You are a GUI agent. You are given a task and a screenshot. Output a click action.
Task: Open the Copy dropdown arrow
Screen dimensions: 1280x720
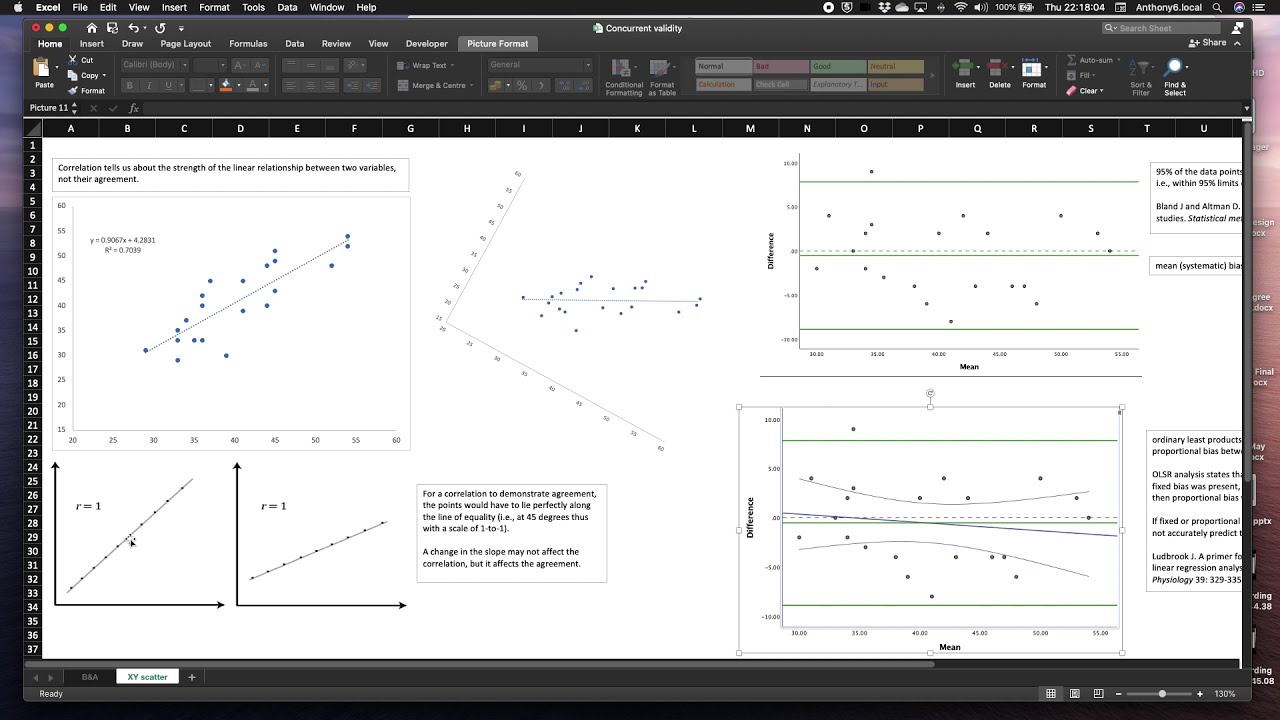pos(104,75)
